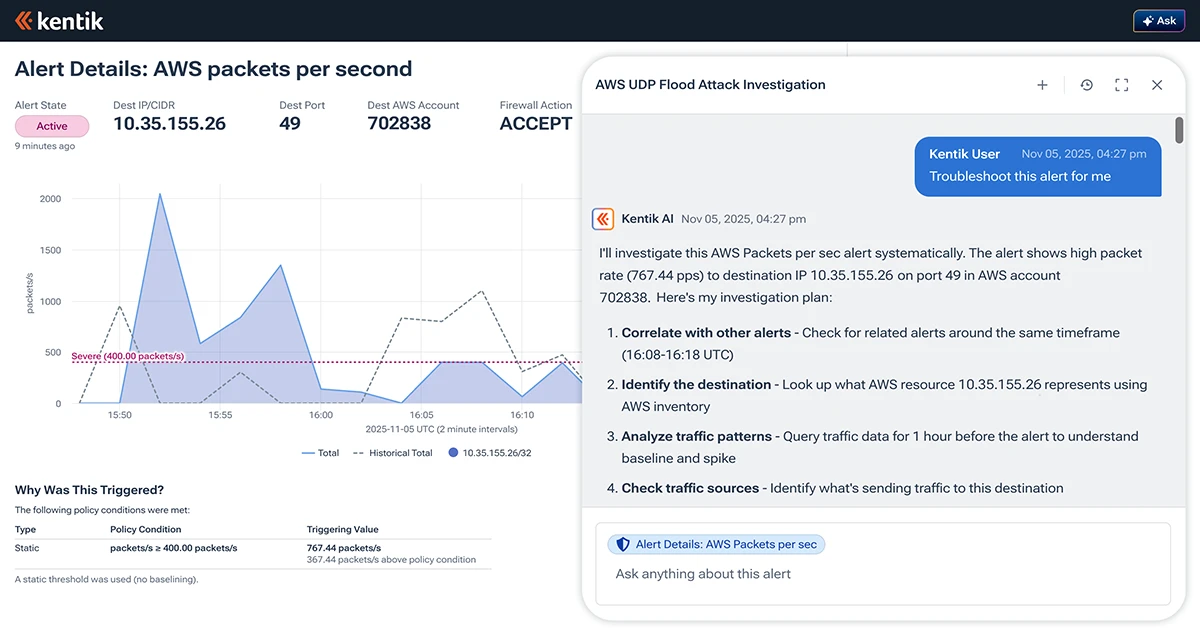The height and width of the screenshot is (639, 1200).
Task: Open a new chat with the plus icon
Action: [1041, 85]
